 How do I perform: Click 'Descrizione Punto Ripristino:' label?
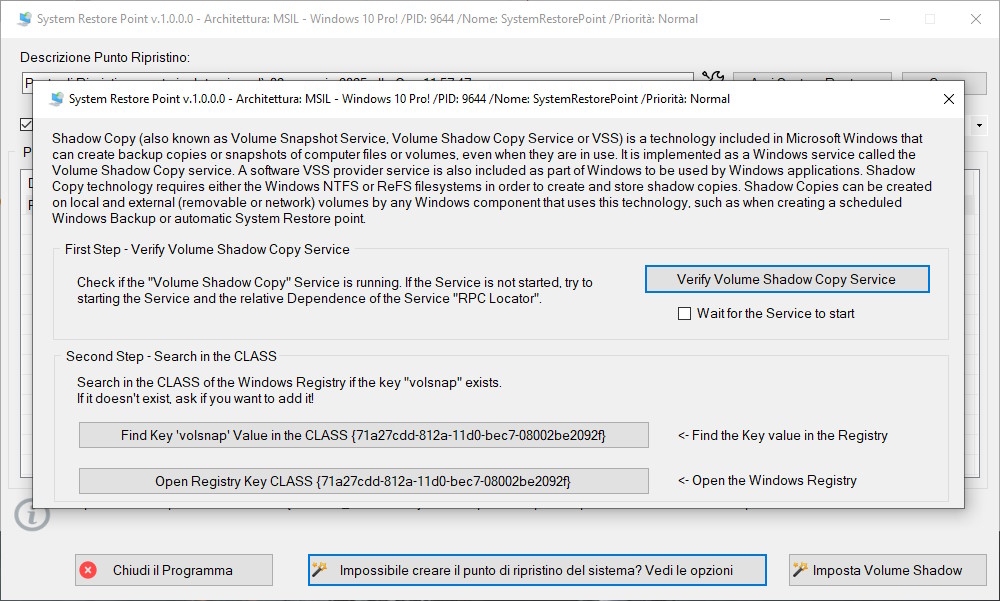105,57
